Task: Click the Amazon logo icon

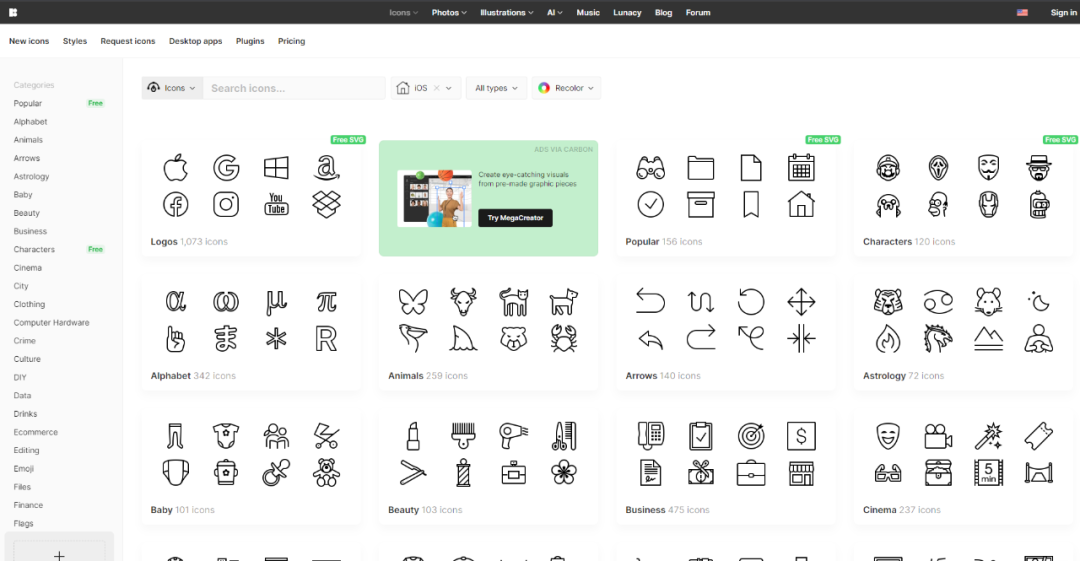Action: [x=326, y=167]
